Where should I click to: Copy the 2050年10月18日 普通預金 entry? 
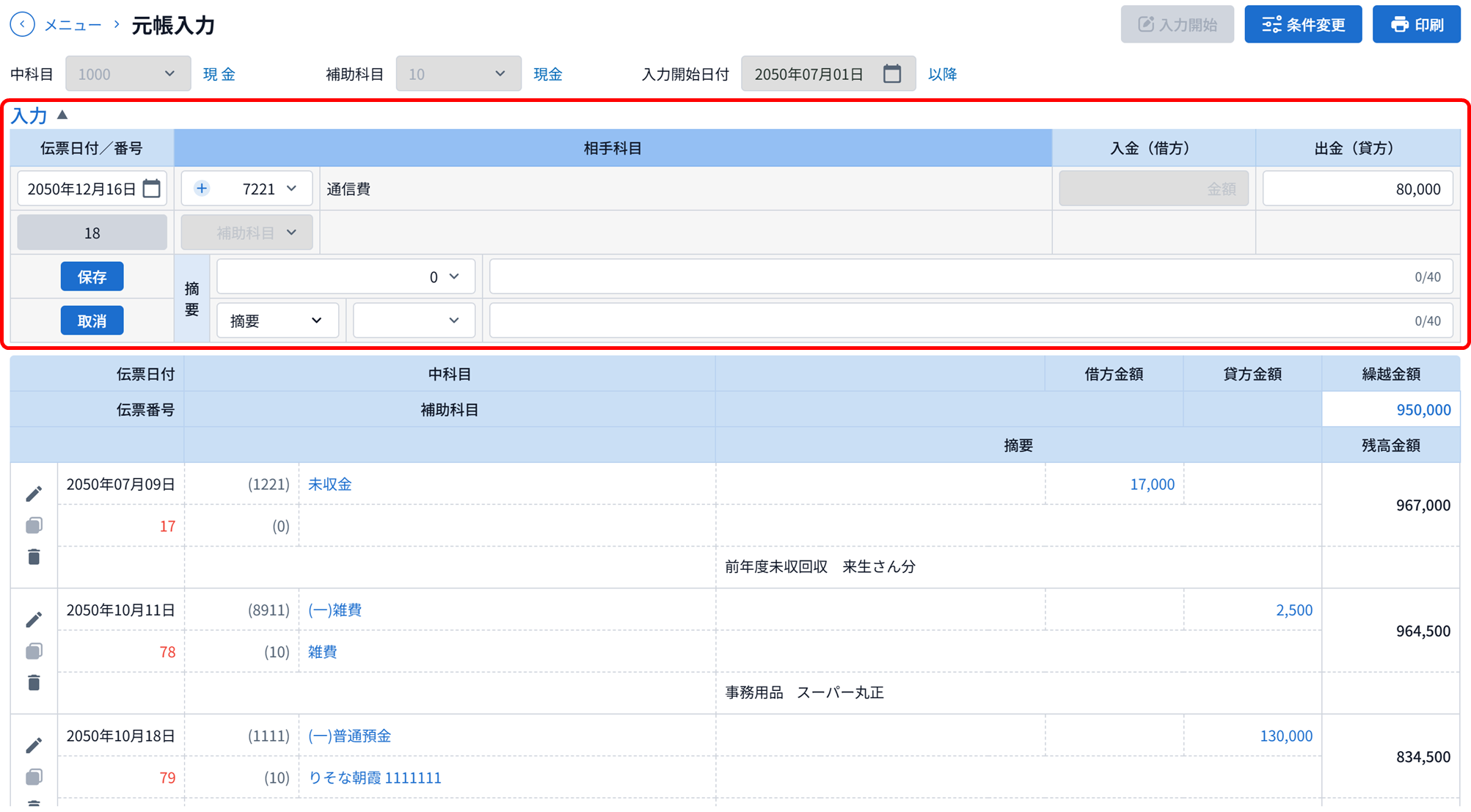point(34,777)
